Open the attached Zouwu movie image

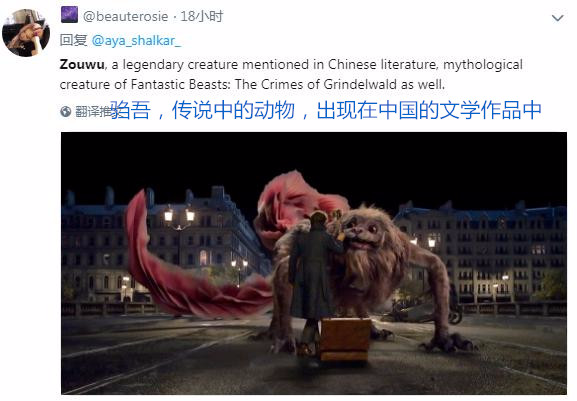point(314,263)
